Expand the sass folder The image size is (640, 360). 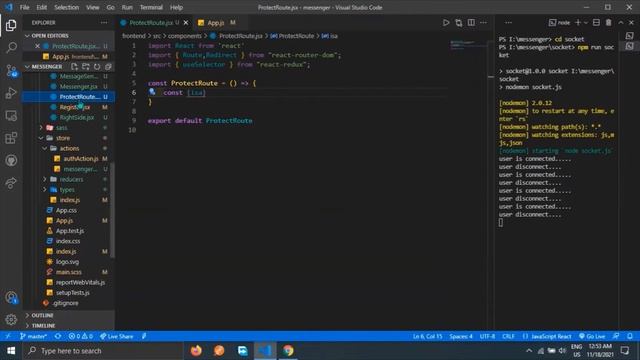(x=62, y=128)
